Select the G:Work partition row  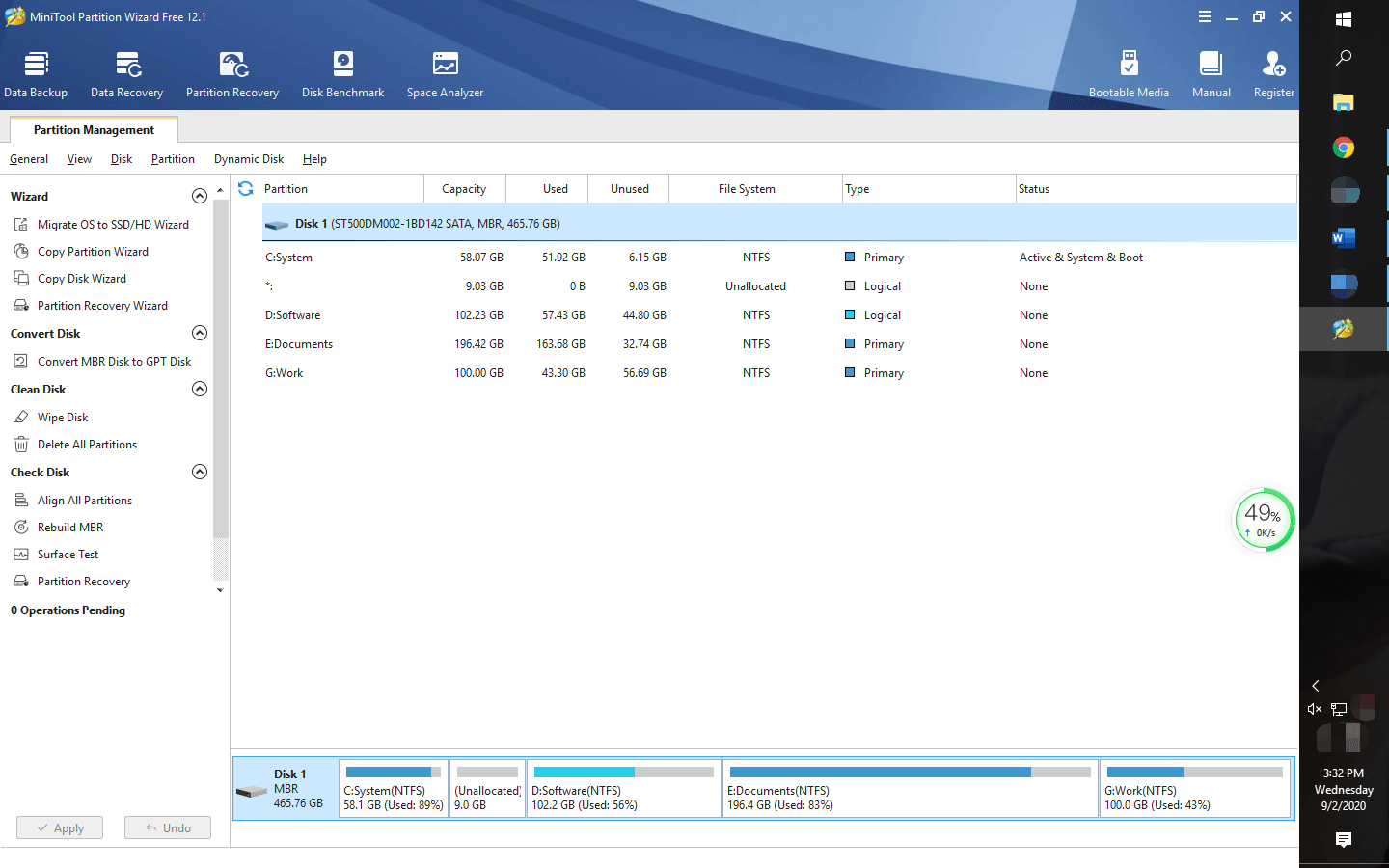click(x=779, y=373)
